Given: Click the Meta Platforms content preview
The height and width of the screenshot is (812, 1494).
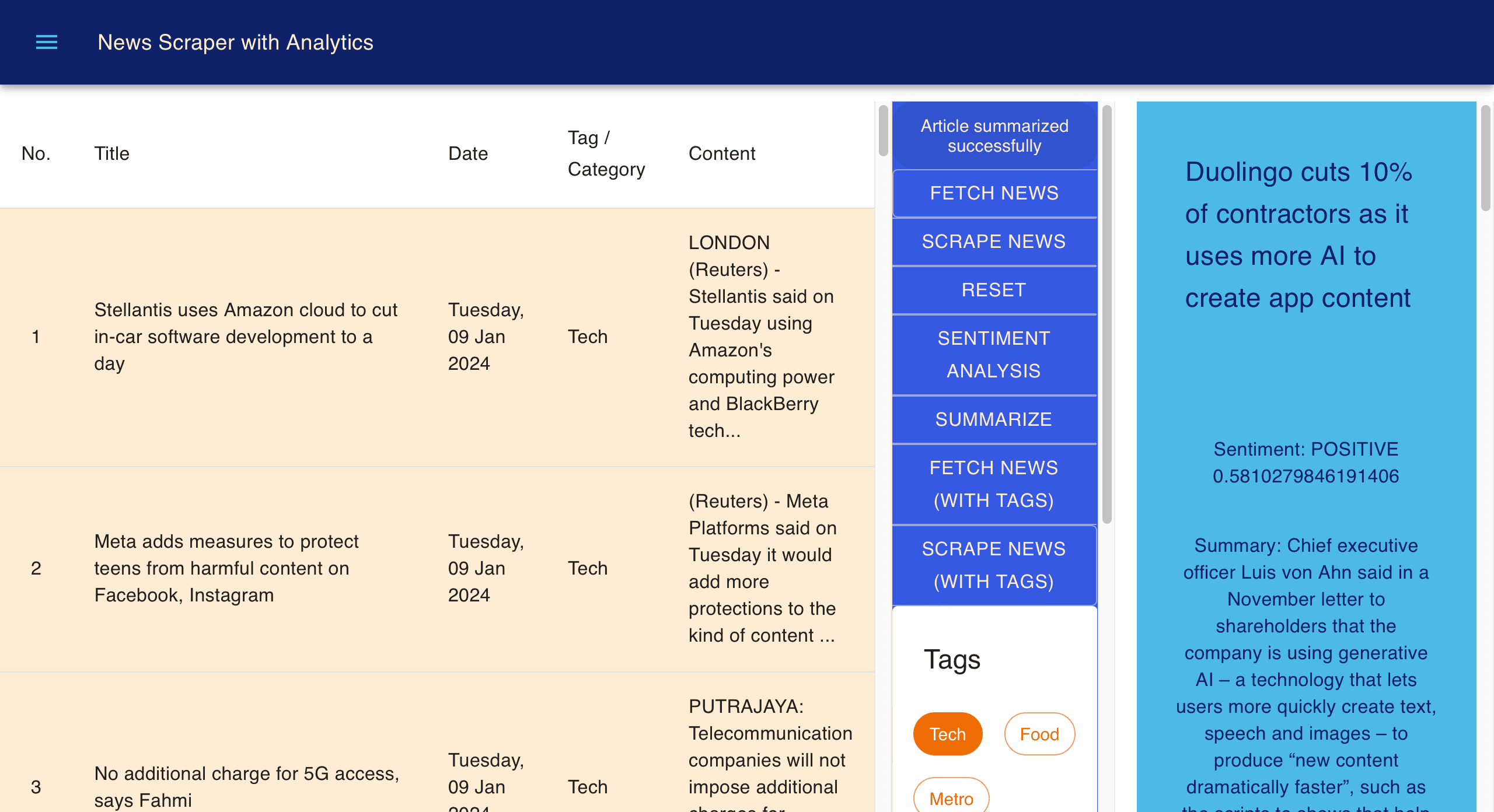Looking at the screenshot, I should (762, 568).
